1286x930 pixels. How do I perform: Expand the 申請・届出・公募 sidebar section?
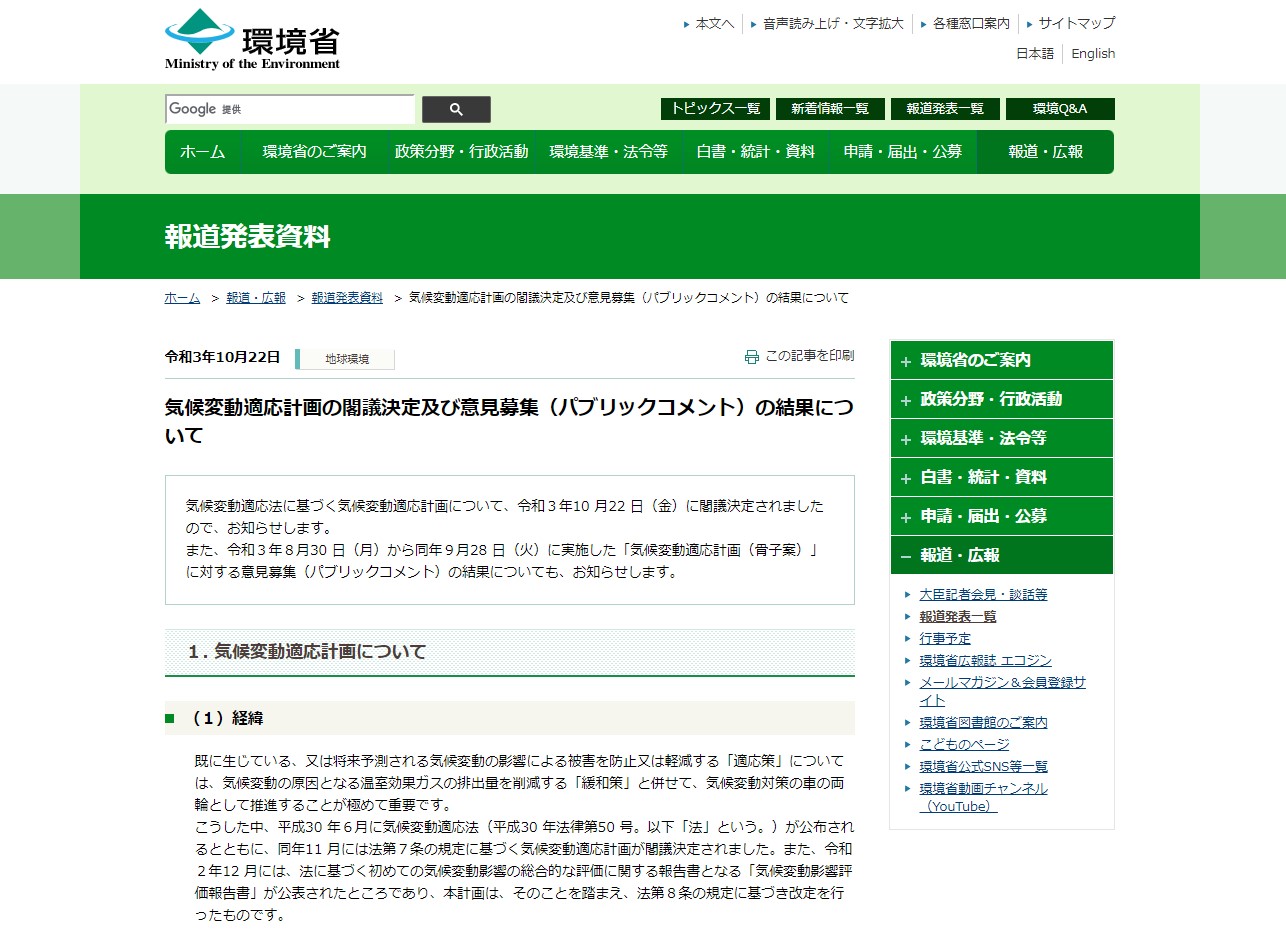[x=1000, y=516]
